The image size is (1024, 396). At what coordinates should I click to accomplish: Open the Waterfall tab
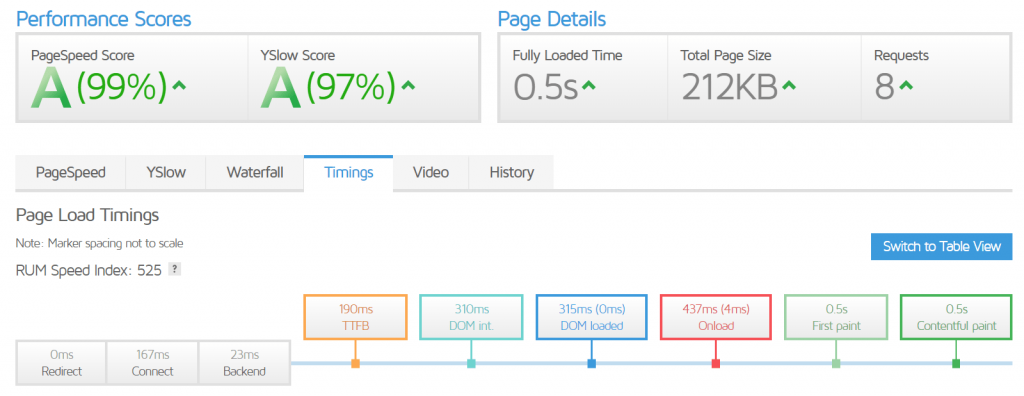point(255,173)
